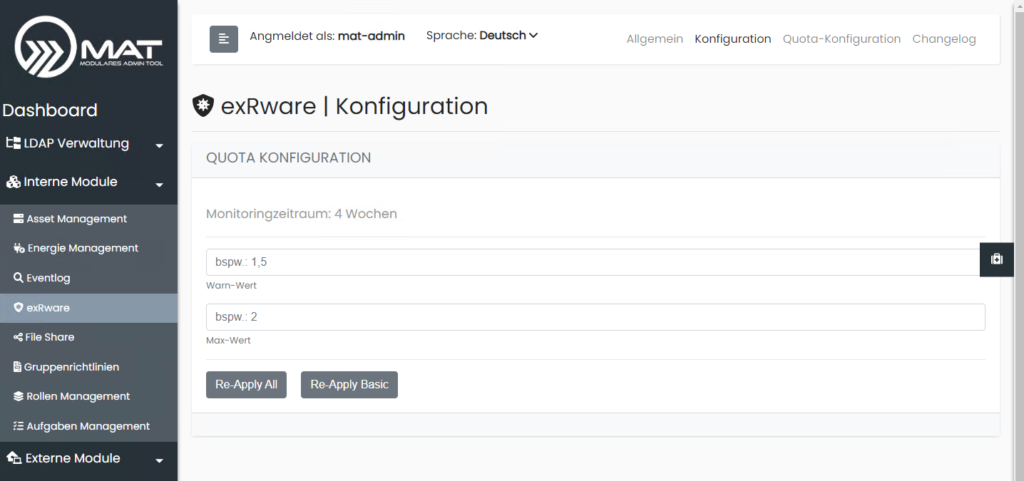Click the File Share nodes icon
1024x481 pixels.
tap(18, 337)
